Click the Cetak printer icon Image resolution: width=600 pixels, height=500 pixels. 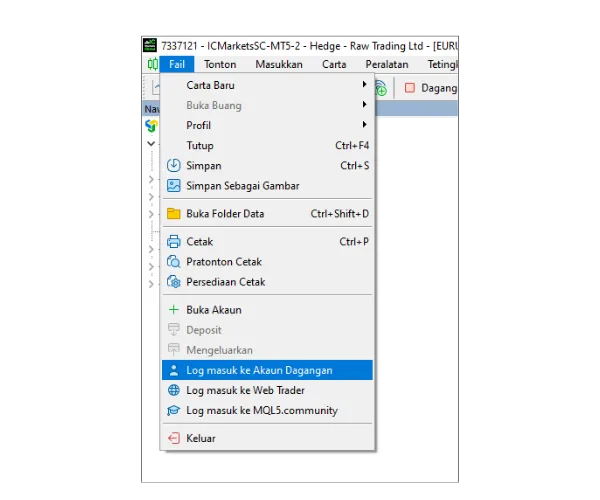click(173, 242)
